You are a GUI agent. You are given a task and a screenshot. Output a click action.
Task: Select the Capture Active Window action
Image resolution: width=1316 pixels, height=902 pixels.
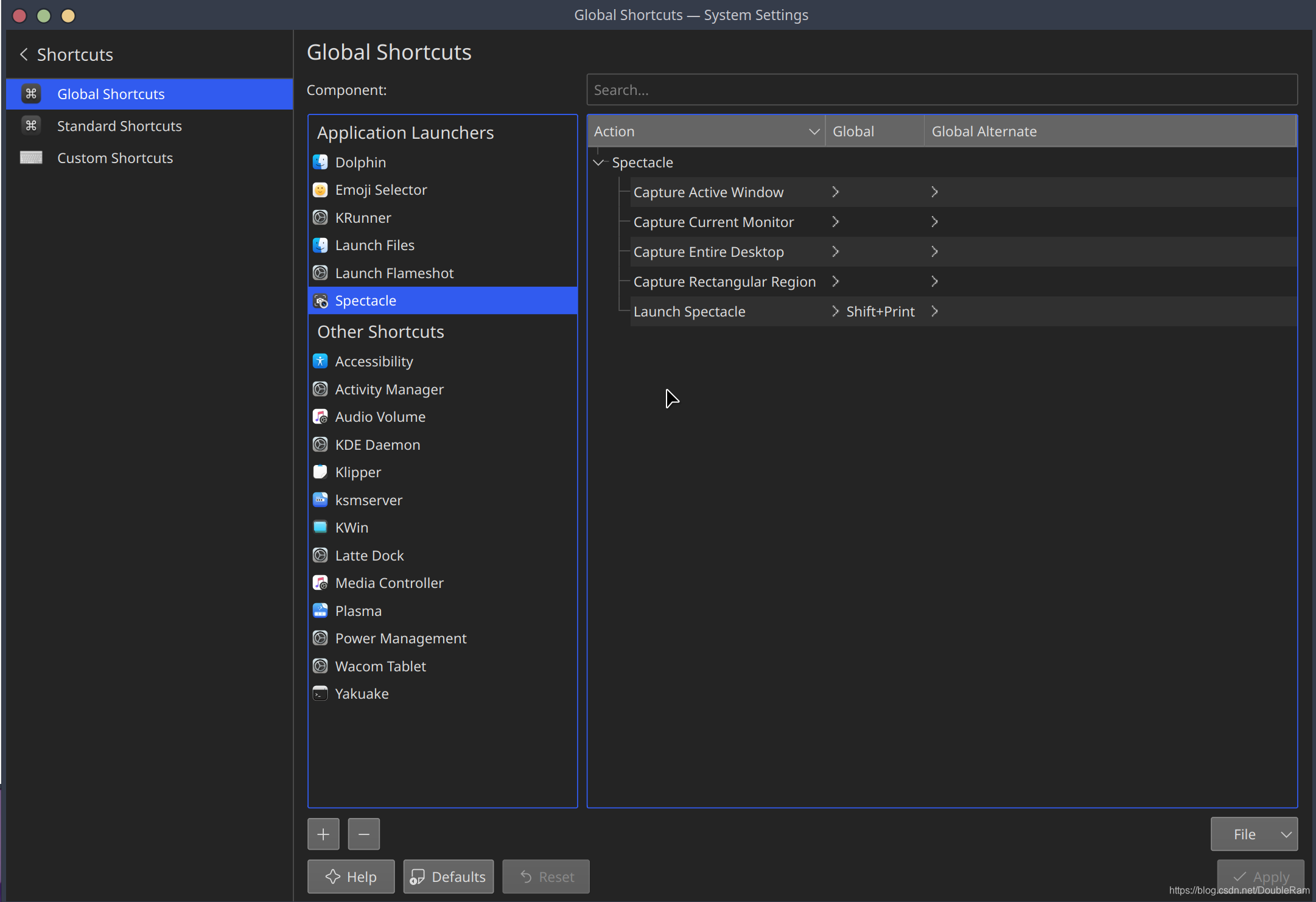click(x=709, y=192)
